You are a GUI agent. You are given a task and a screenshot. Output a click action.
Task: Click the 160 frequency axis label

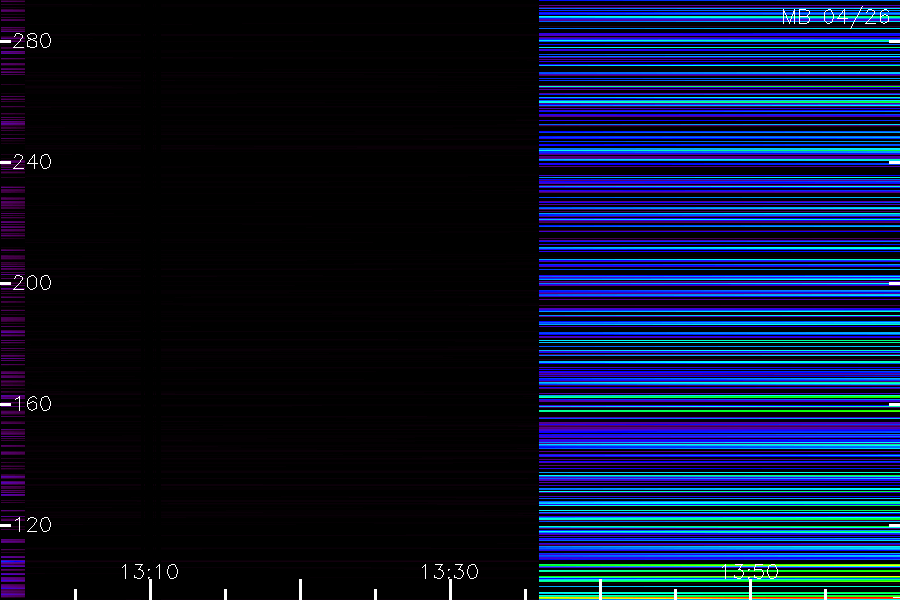click(x=32, y=404)
